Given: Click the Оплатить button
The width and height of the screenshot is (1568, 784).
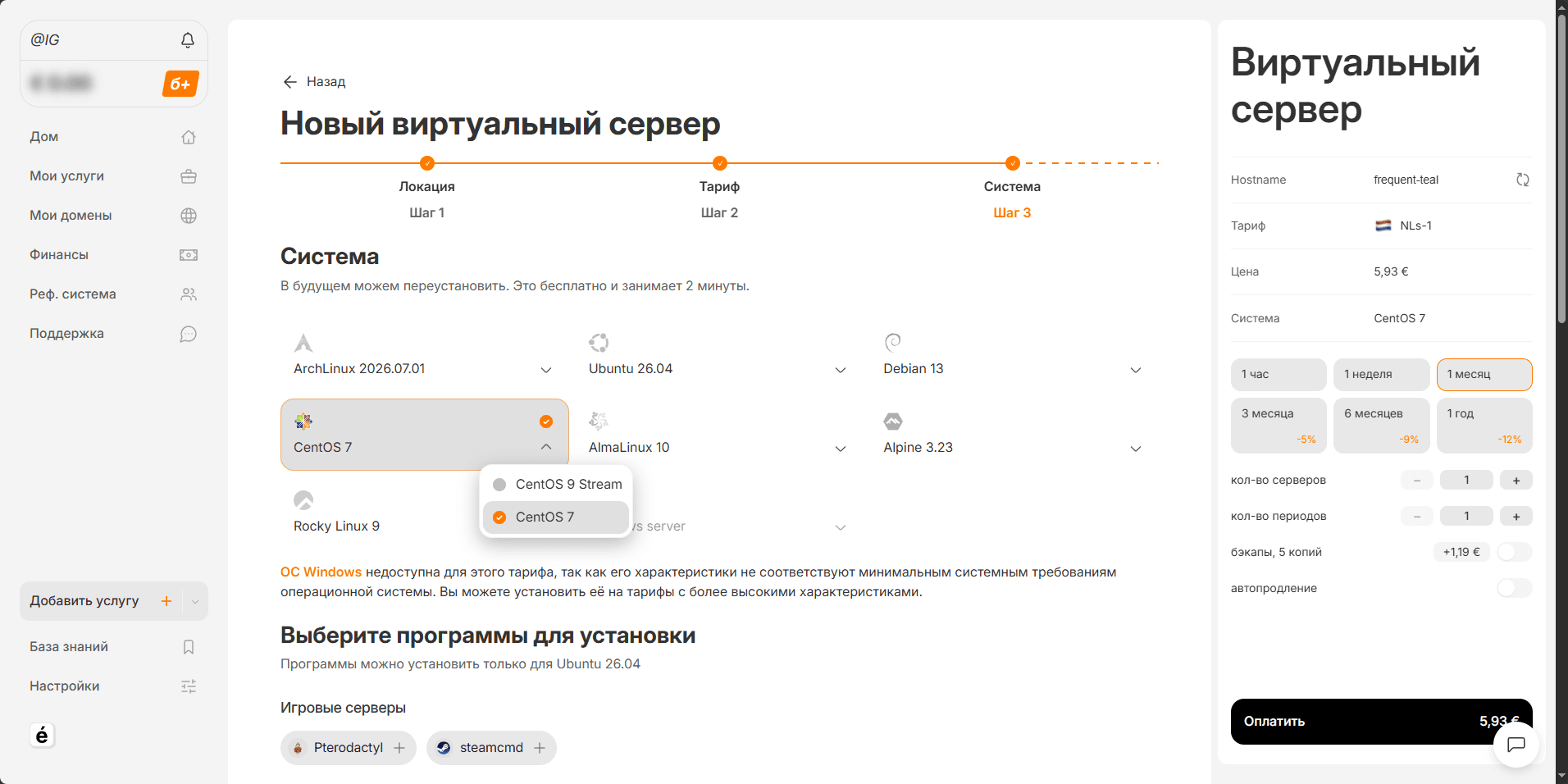Looking at the screenshot, I should (1381, 722).
